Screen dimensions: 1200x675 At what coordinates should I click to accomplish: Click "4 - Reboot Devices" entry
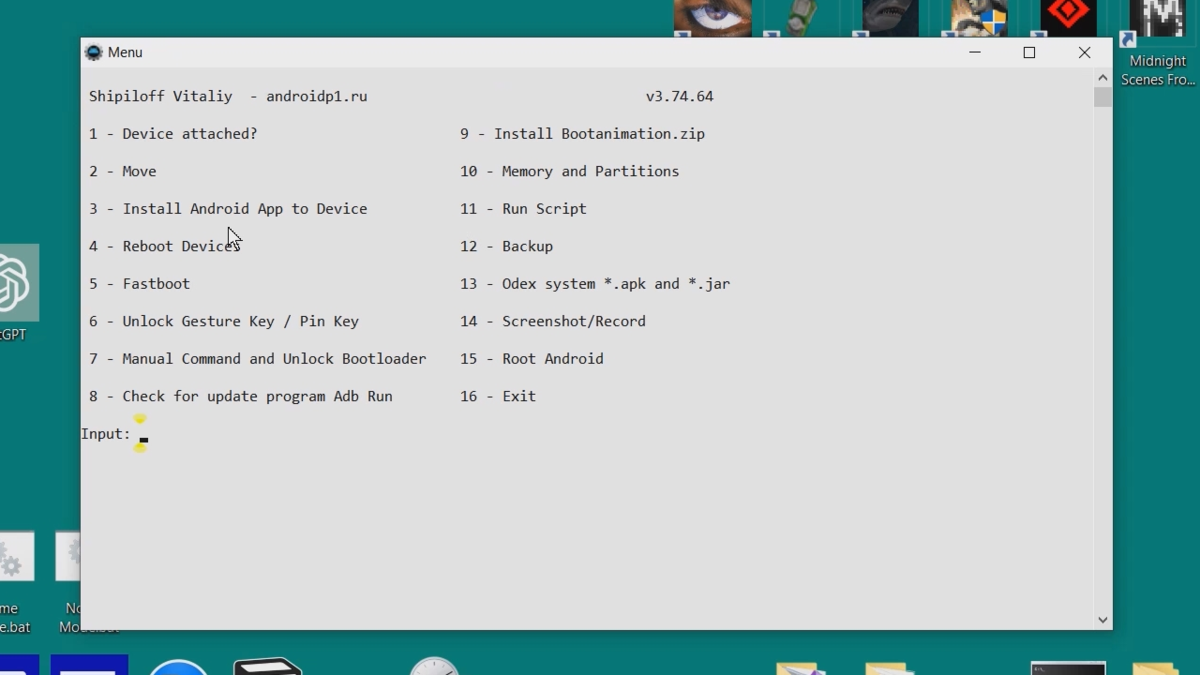(165, 246)
